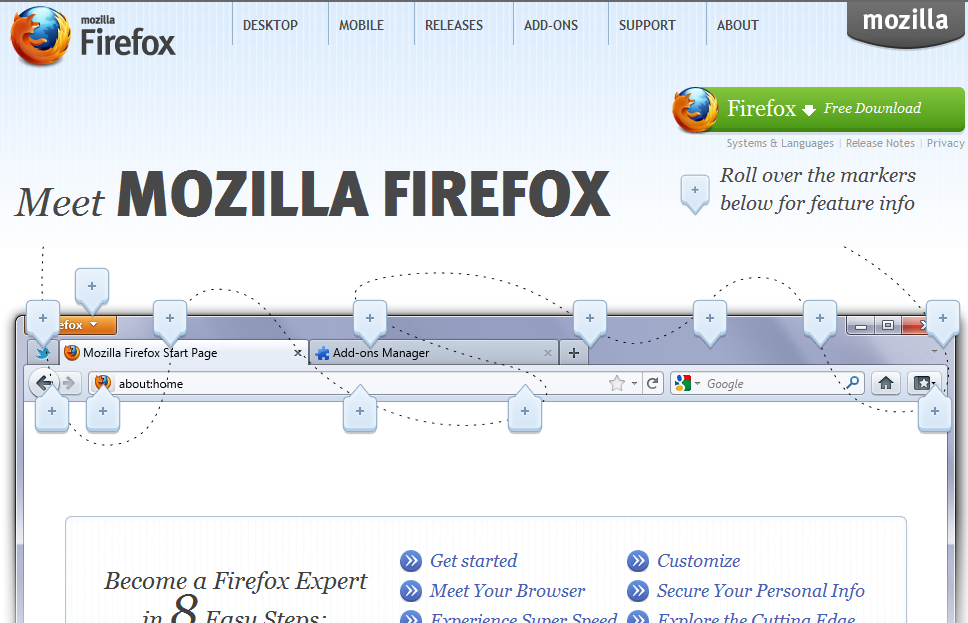Click the marker icon beside 'Roll over the markers'
Image resolution: width=968 pixels, height=623 pixels.
tap(695, 193)
